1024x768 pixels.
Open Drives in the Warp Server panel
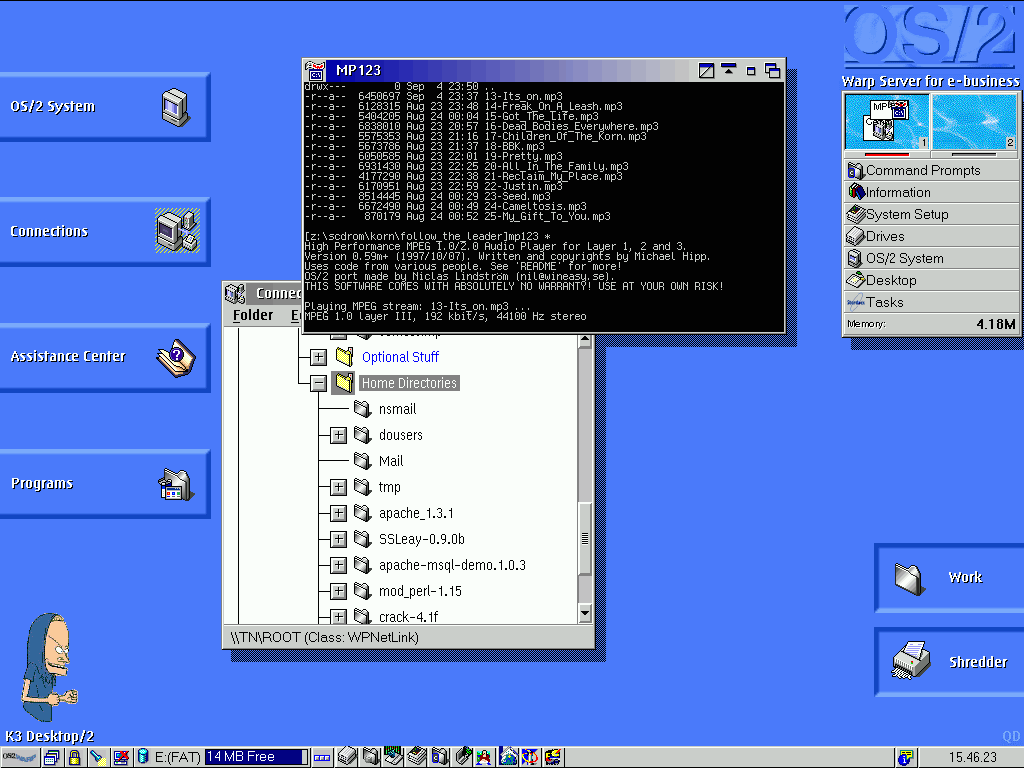[x=932, y=236]
